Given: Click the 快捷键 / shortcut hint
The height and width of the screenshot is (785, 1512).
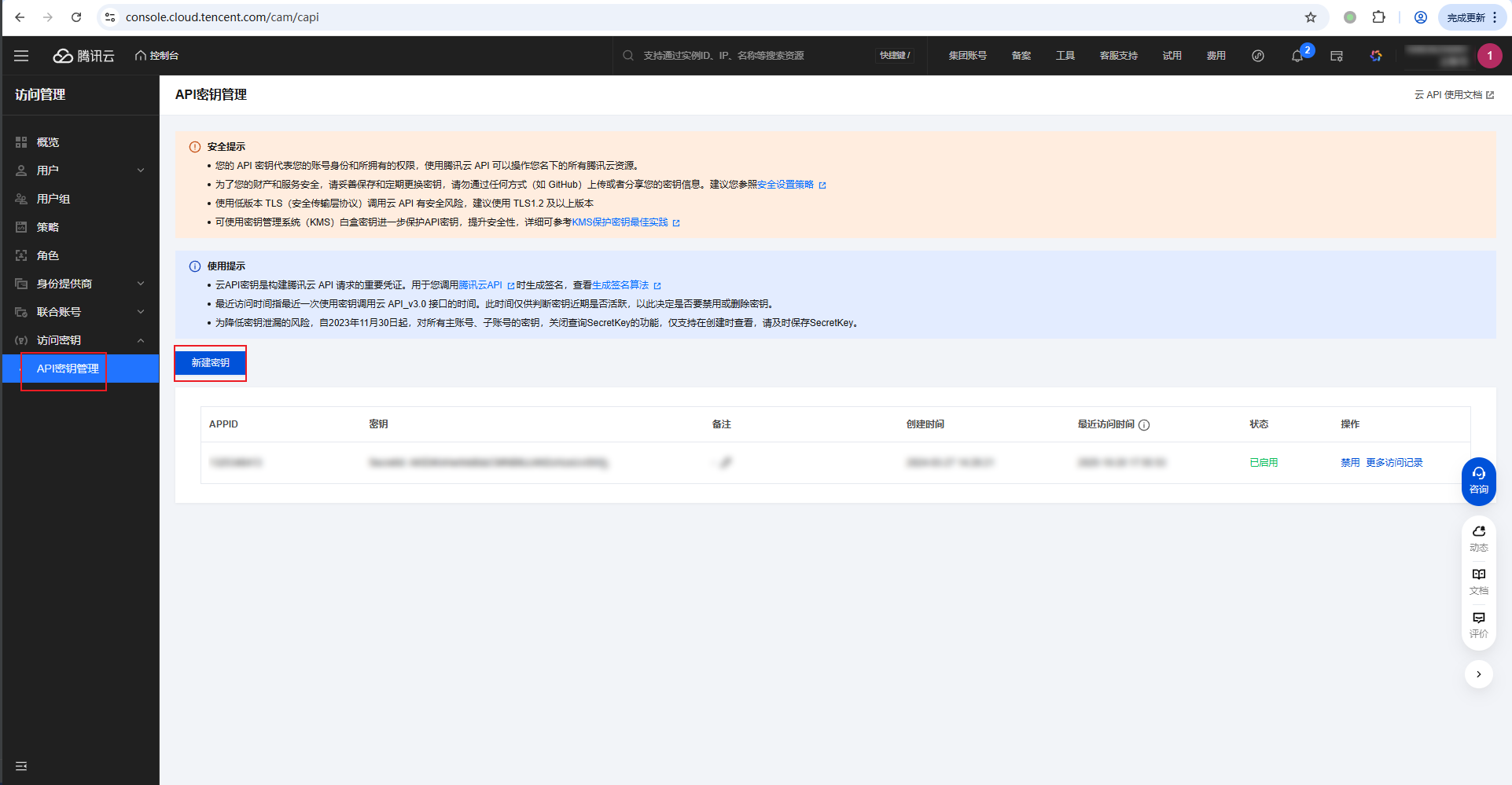Looking at the screenshot, I should pos(895,56).
